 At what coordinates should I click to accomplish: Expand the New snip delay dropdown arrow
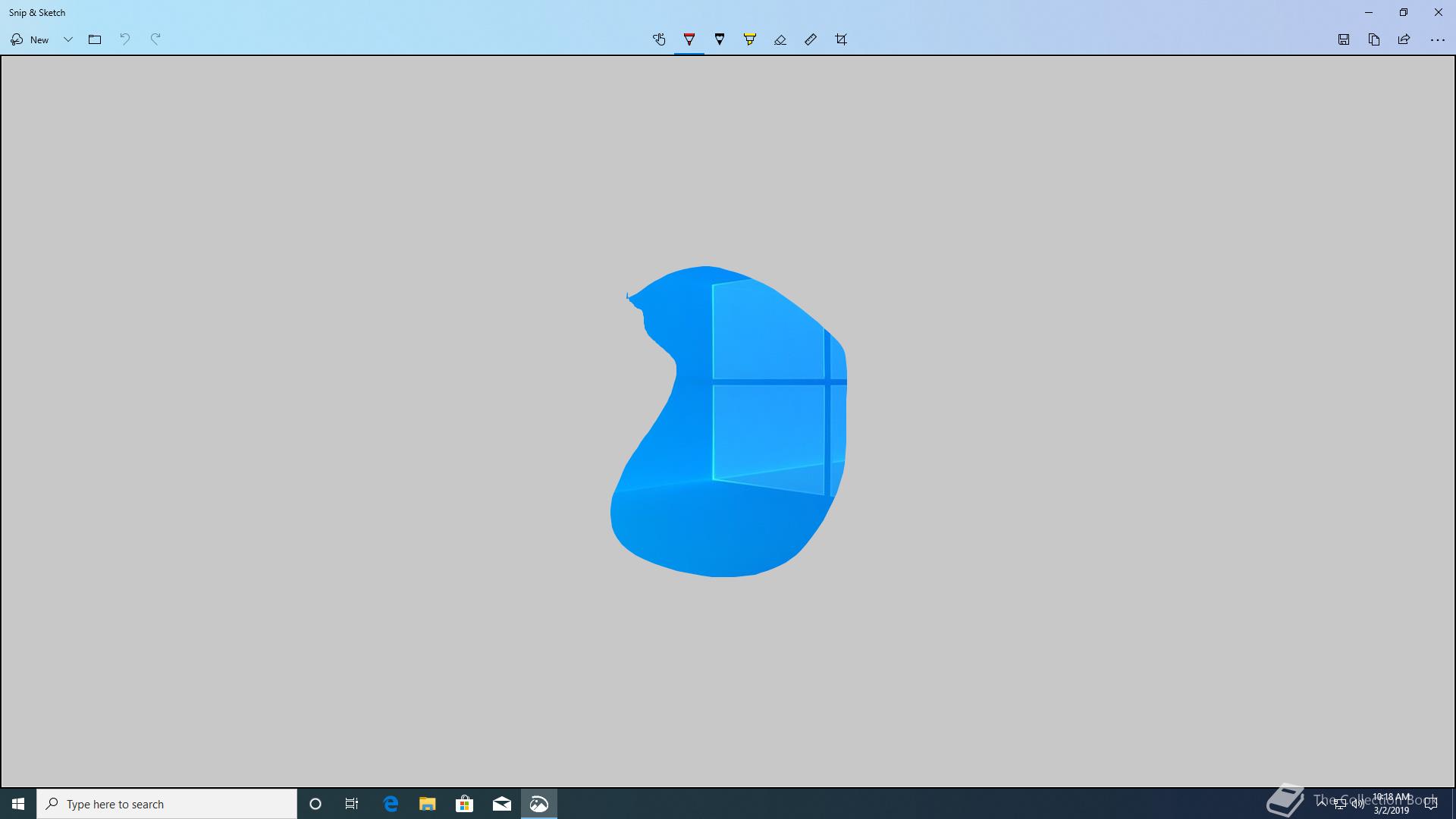pos(68,39)
